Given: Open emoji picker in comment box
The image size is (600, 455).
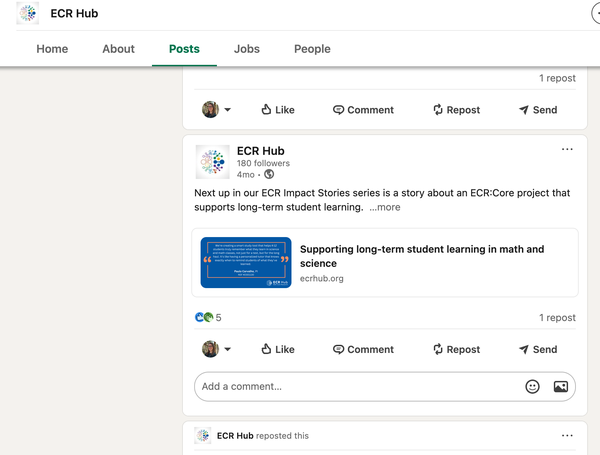Looking at the screenshot, I should (x=533, y=386).
